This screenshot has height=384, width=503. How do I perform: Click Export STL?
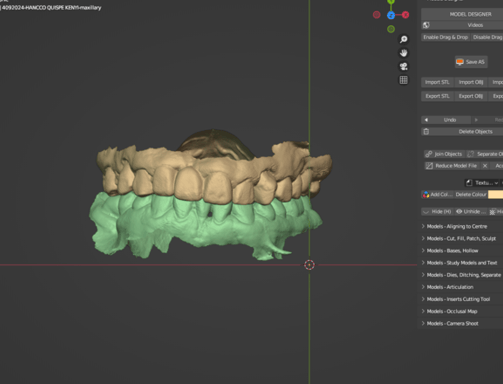coord(437,96)
